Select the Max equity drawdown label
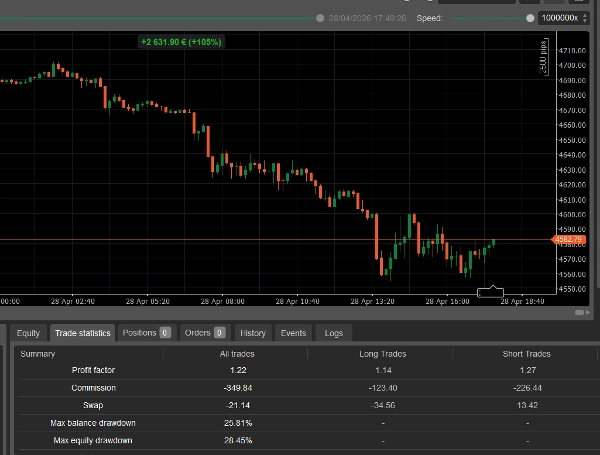The image size is (600, 455). pyautogui.click(x=93, y=440)
